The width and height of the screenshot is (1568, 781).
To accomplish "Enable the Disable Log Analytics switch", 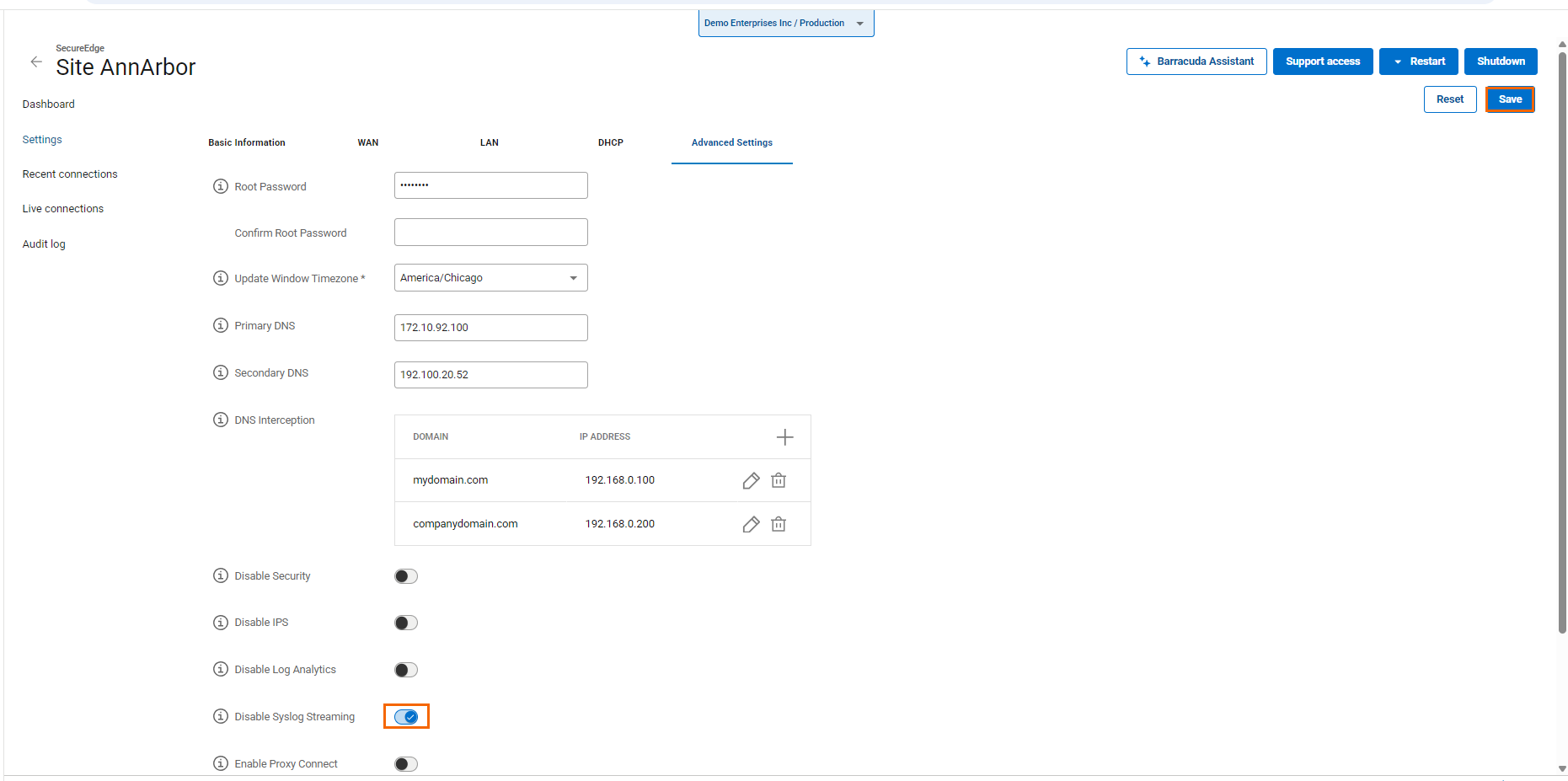I will pos(406,670).
